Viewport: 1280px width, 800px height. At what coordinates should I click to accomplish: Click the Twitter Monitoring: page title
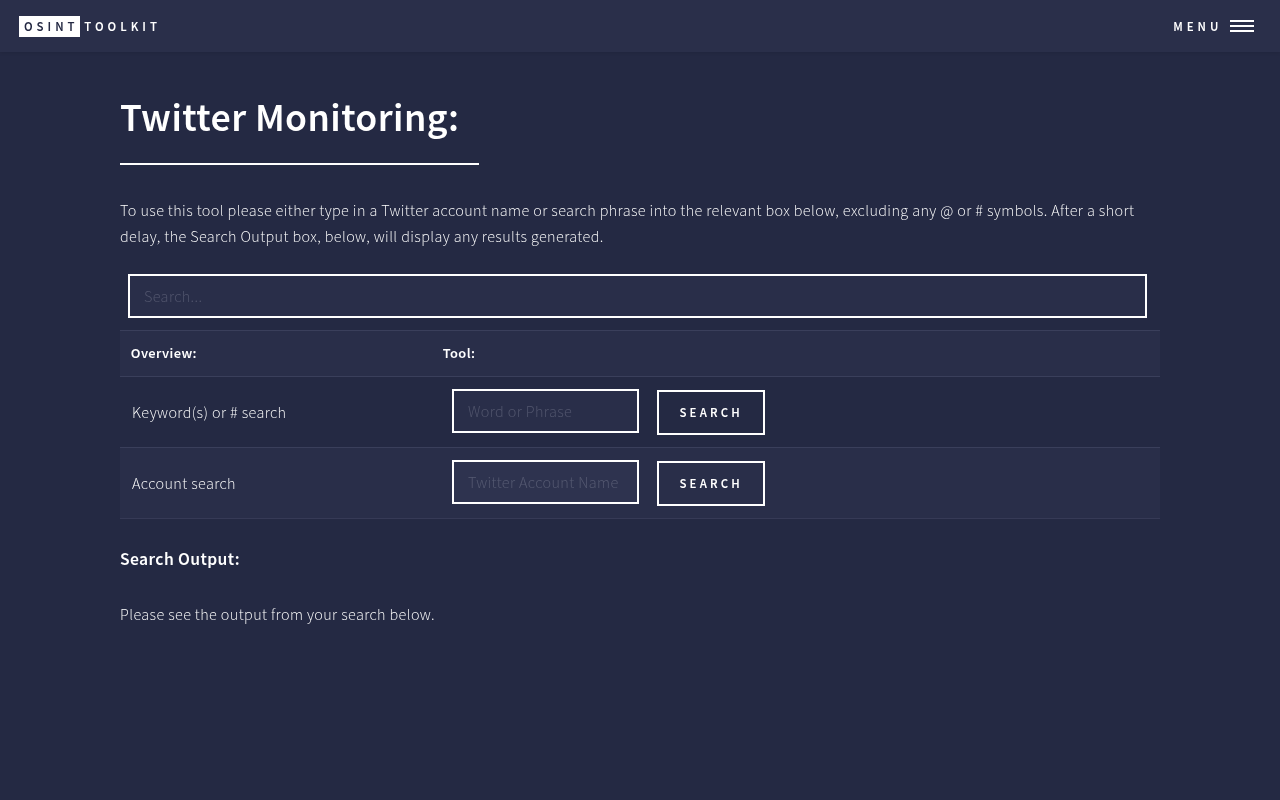click(x=289, y=118)
